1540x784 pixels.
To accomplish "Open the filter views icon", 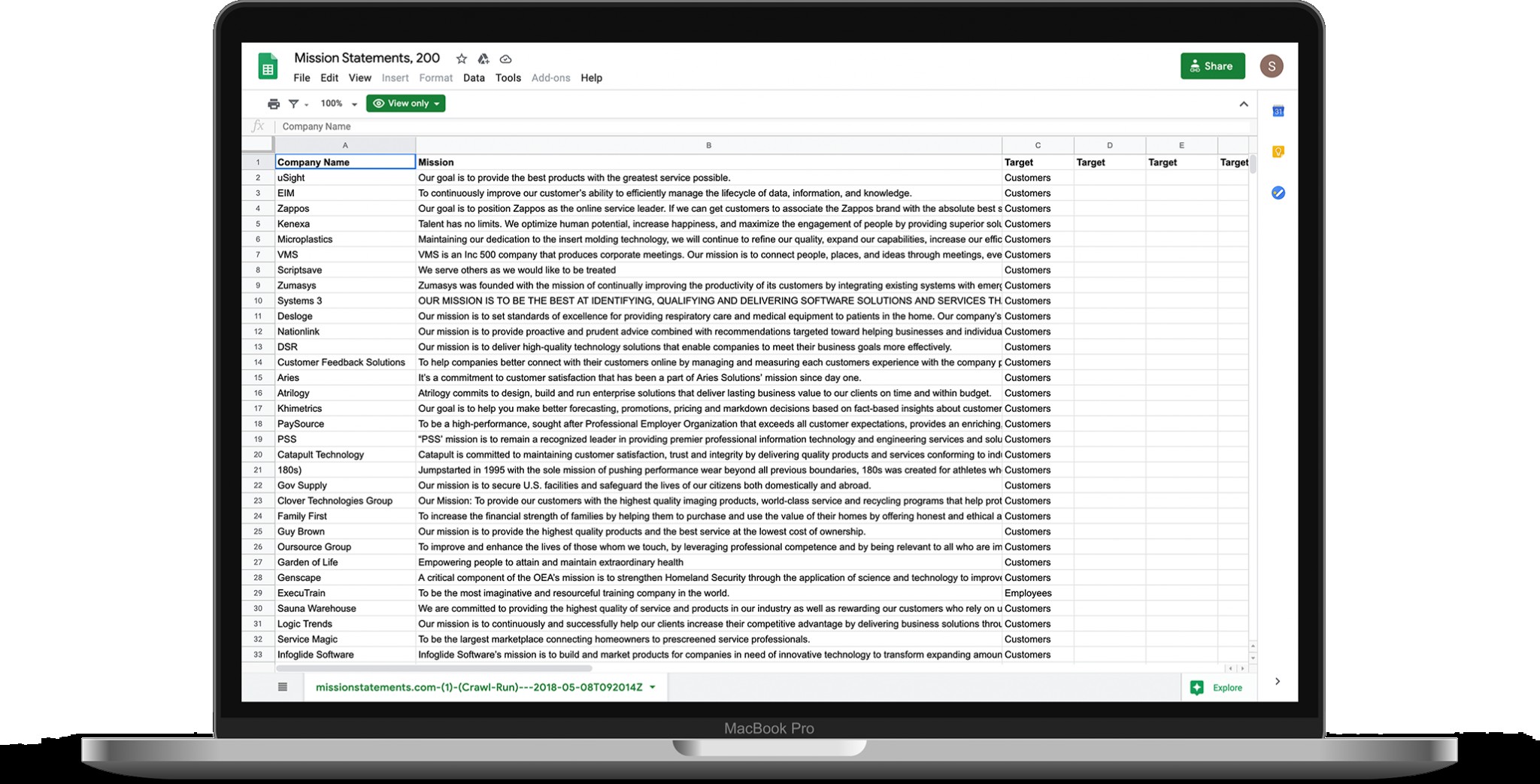I will 294,104.
